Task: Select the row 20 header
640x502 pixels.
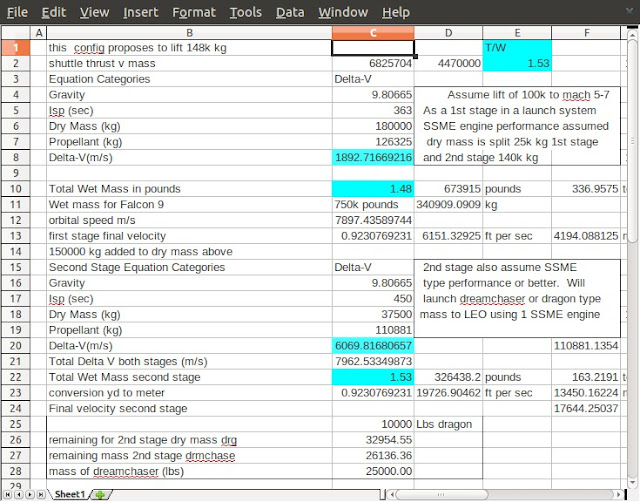Action: [16, 346]
